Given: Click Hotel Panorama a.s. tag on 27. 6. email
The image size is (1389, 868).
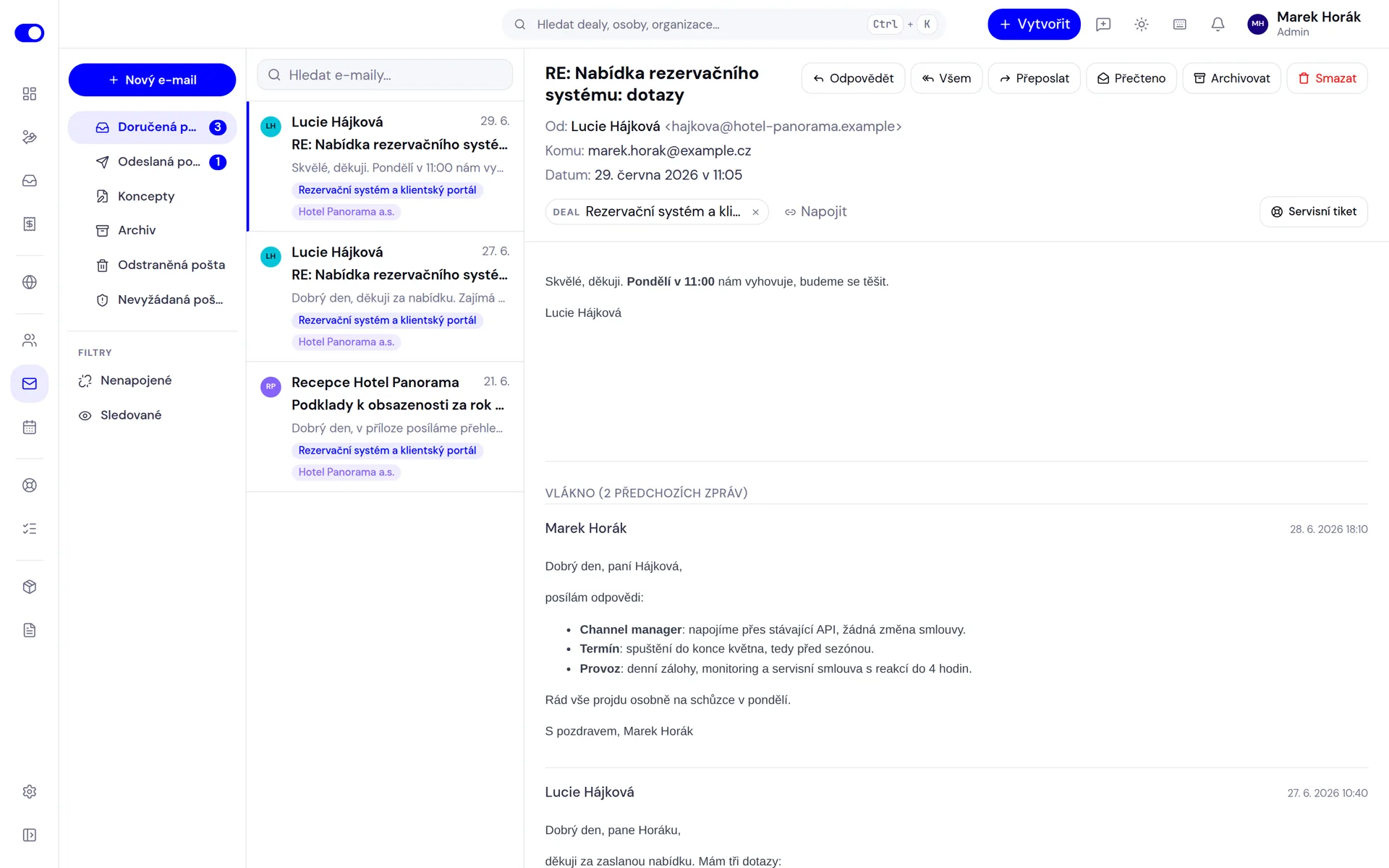Looking at the screenshot, I should pos(346,342).
